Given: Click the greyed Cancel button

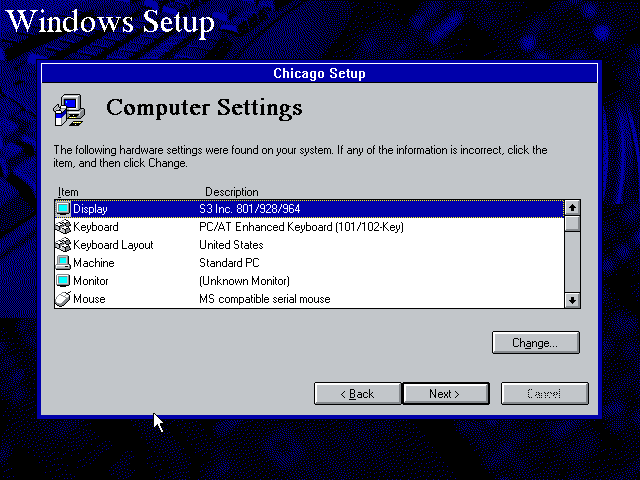Looking at the screenshot, I should click(544, 393).
